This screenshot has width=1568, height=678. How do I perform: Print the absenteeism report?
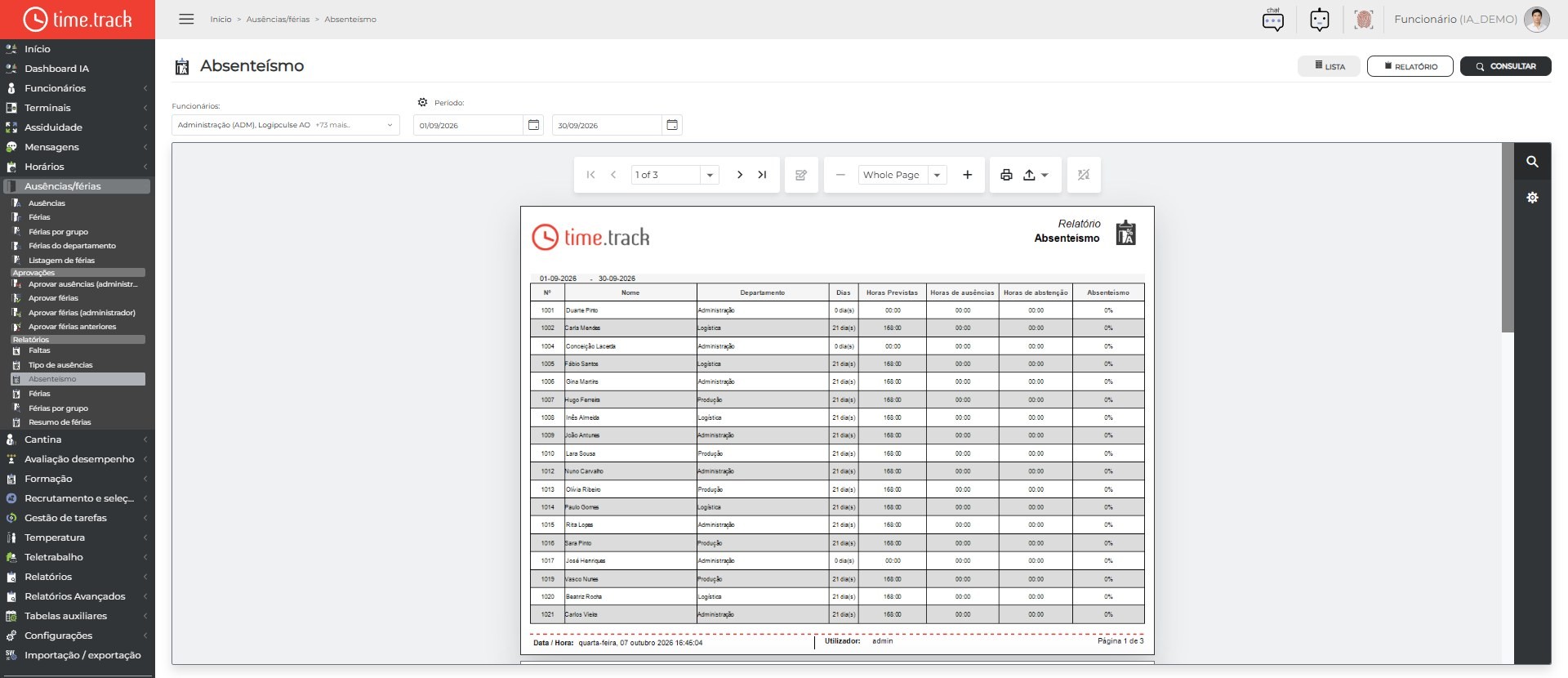[1006, 175]
